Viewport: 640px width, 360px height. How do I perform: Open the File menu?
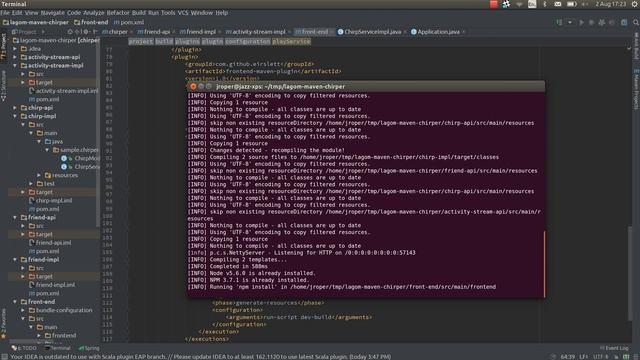click(5, 13)
